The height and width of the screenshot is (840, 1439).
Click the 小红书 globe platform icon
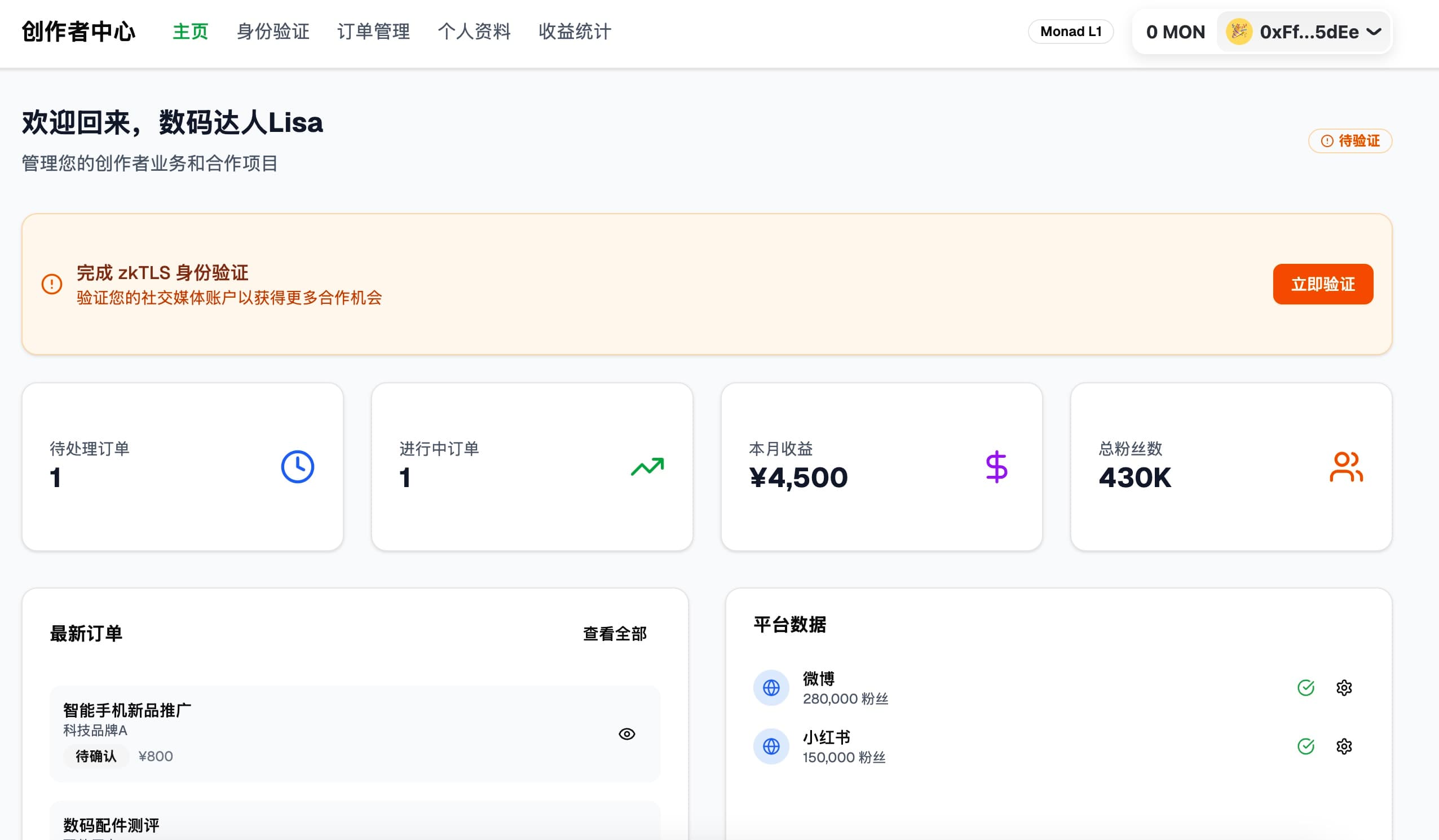[771, 746]
